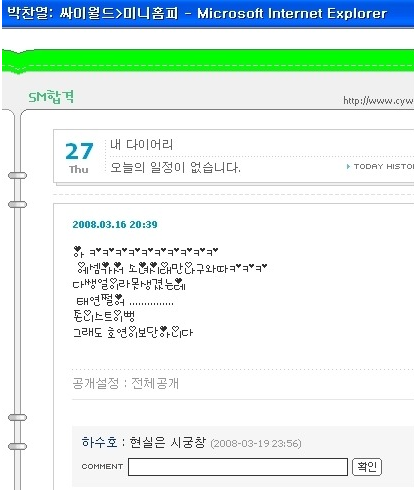Click the TODAY HISTORY arrow icon
Viewport: 414px width, 490px height.
pos(348,166)
